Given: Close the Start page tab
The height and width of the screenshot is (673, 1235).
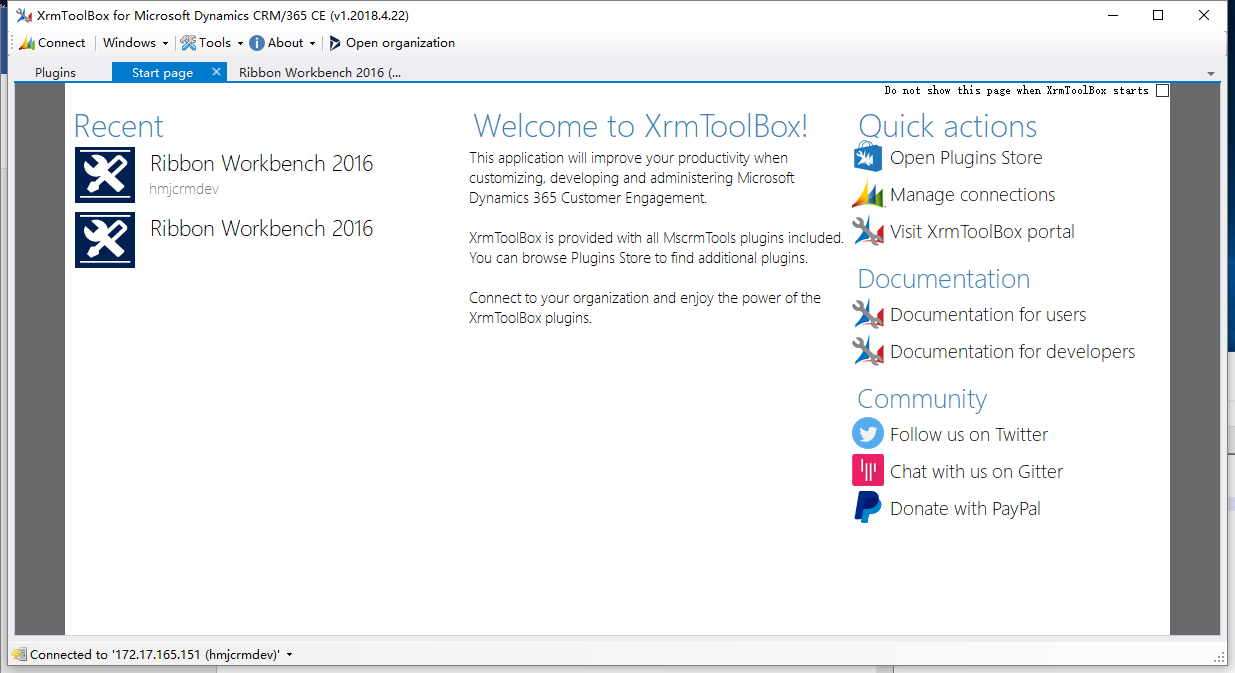Looking at the screenshot, I should [x=216, y=72].
